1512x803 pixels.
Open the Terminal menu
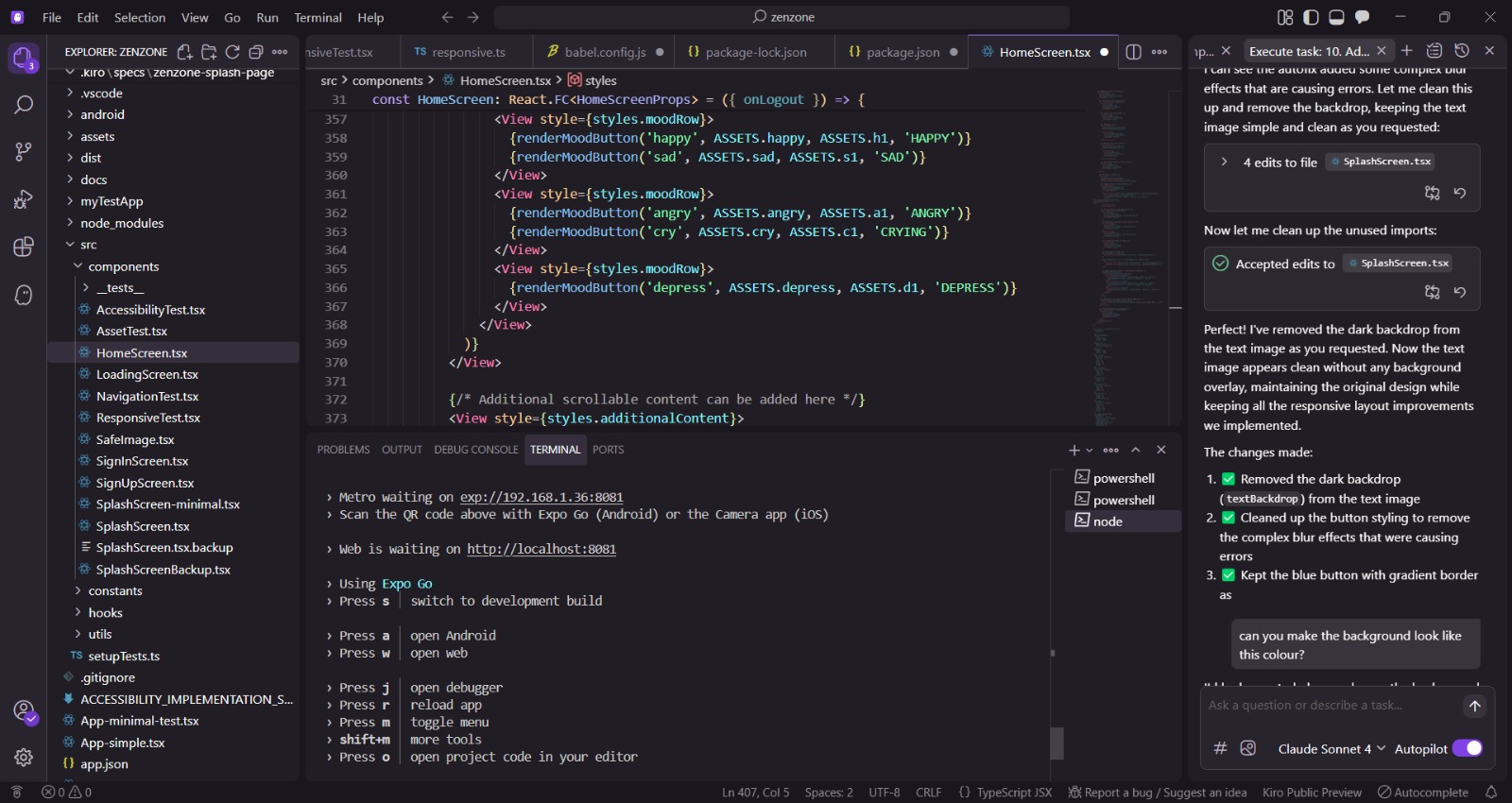click(x=318, y=17)
